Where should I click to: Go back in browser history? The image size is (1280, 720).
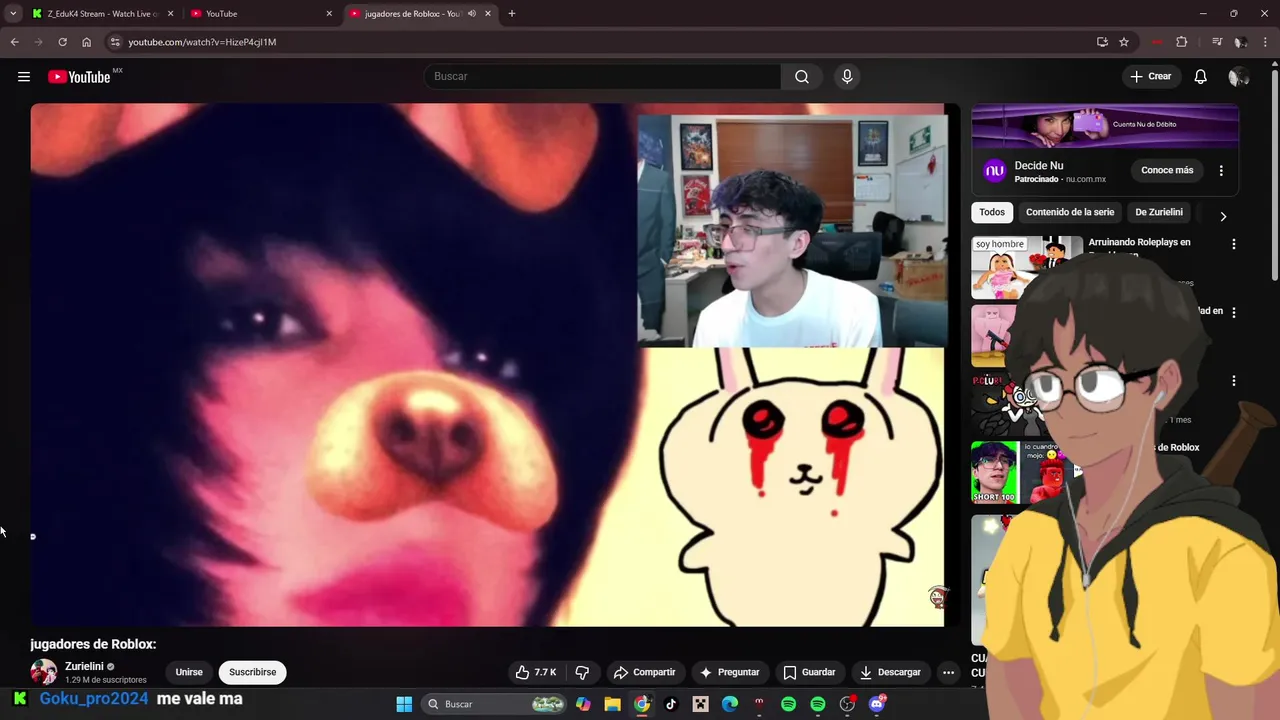[14, 42]
